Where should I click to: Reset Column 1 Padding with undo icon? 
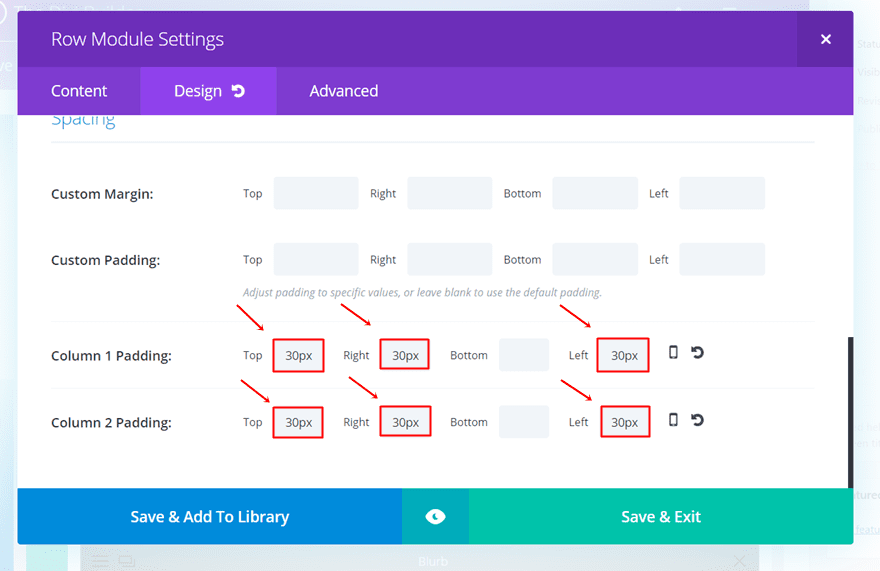(x=697, y=353)
